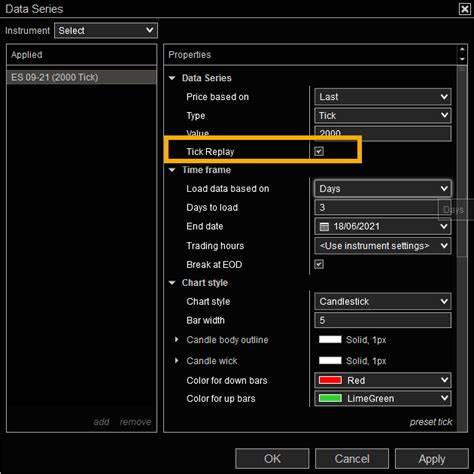
Task: Open the Instrument Select dropdown
Action: [106, 31]
